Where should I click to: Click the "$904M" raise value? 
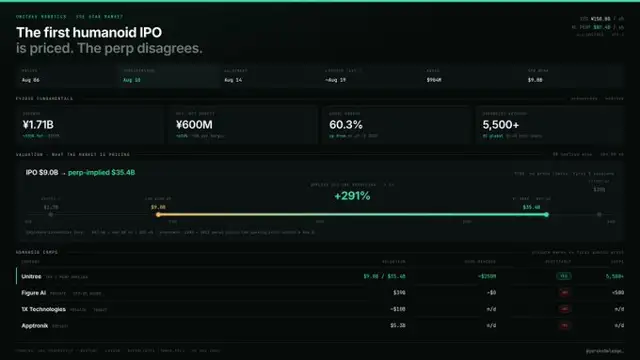pyautogui.click(x=434, y=80)
